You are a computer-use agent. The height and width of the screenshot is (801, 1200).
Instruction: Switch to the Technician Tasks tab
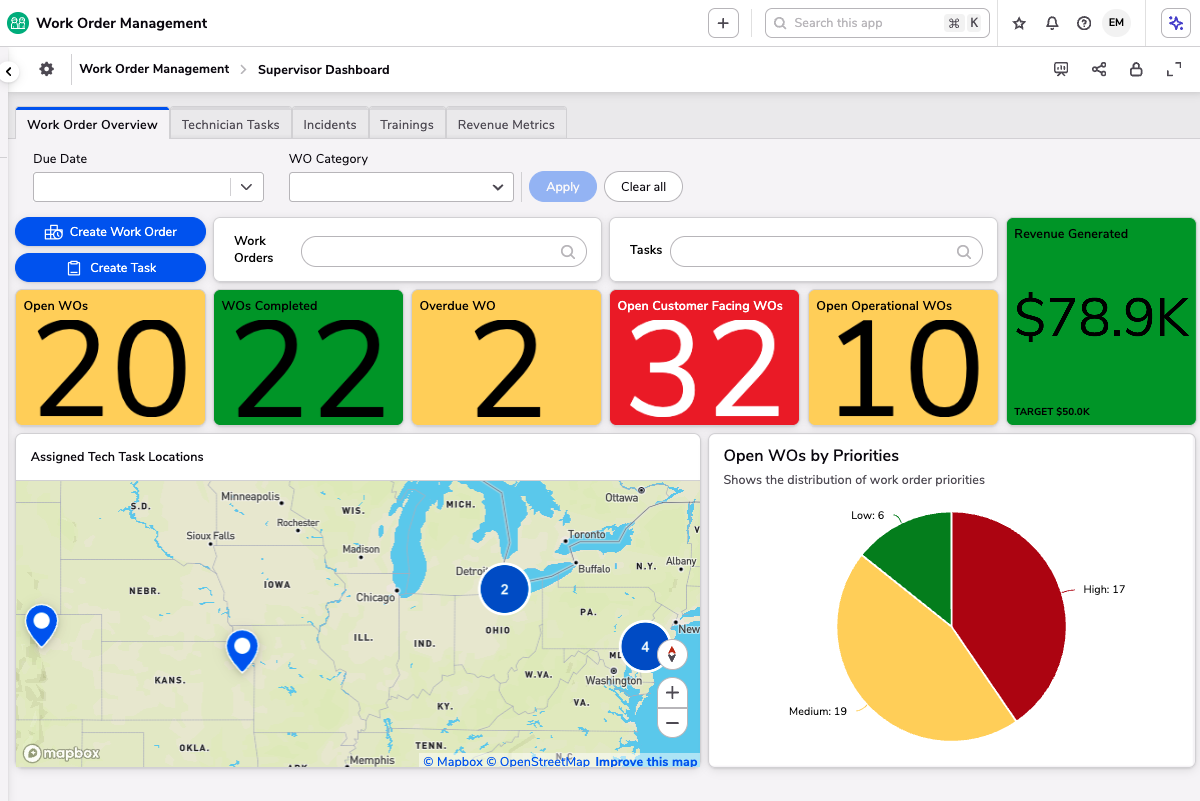point(230,125)
